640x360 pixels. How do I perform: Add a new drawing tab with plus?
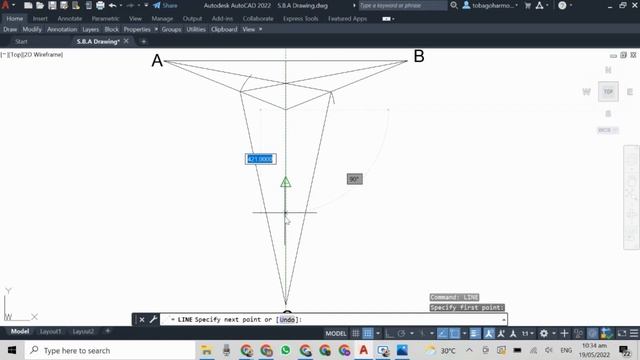(143, 42)
